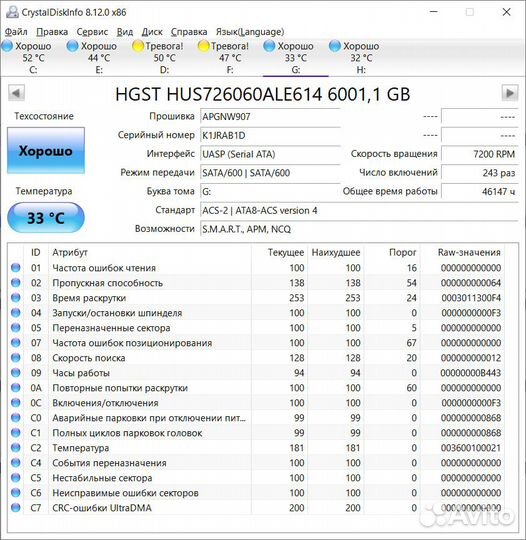The image size is (526, 540).
Task: Click the transfer mode field SATA/600
Action: tap(270, 173)
